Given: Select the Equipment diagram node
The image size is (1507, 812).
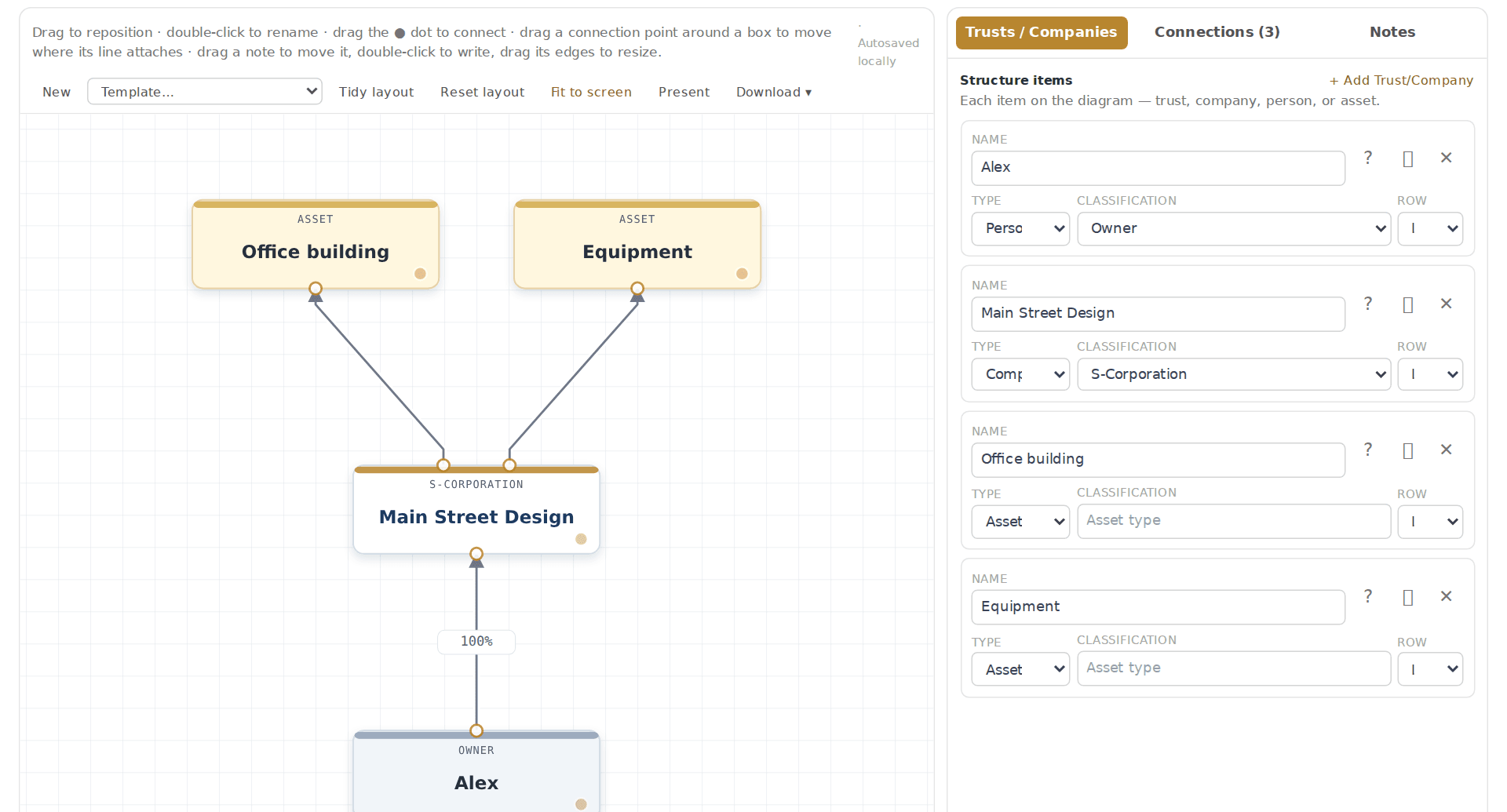Looking at the screenshot, I should click(x=637, y=244).
